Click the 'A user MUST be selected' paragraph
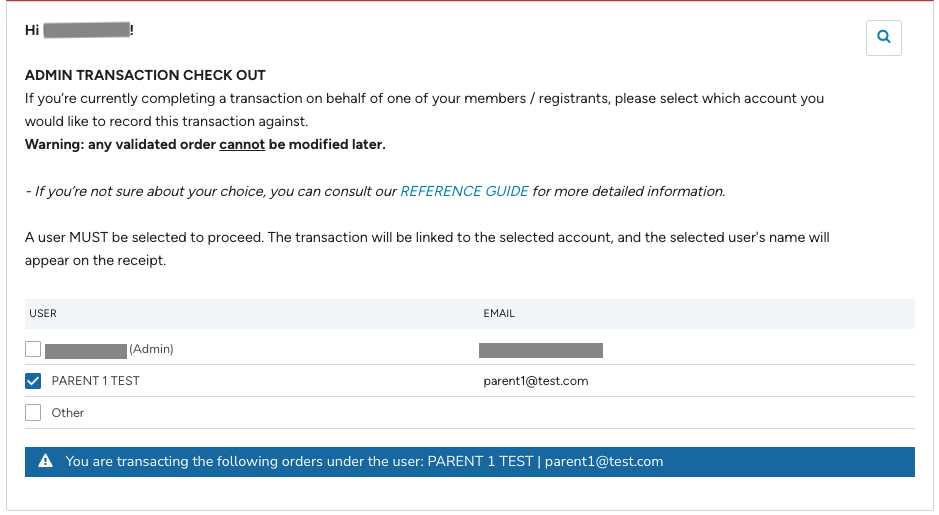This screenshot has height=515, width=939. click(x=426, y=238)
